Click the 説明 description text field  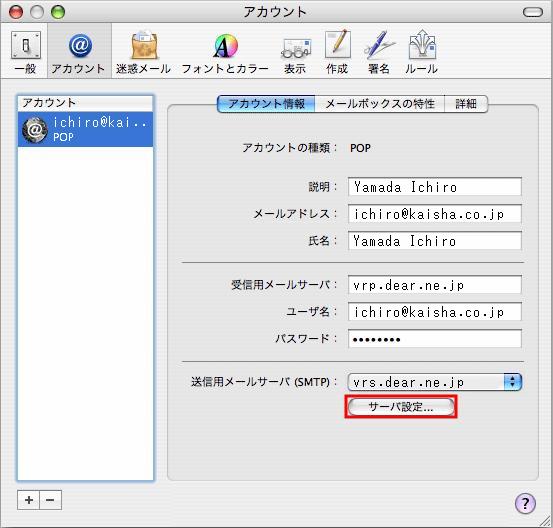pos(434,187)
